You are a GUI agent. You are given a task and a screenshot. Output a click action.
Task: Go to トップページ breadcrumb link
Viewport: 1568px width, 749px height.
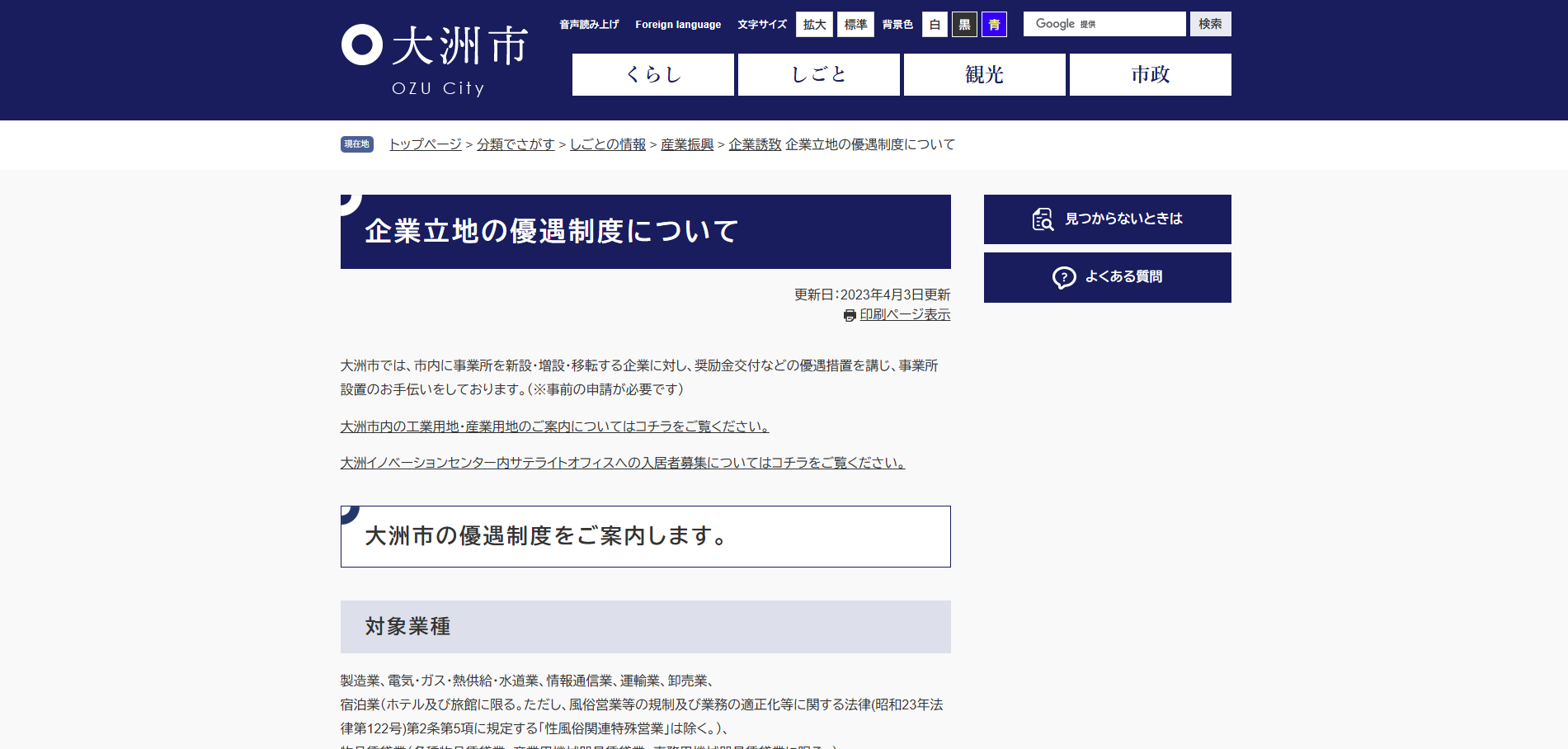pos(426,144)
